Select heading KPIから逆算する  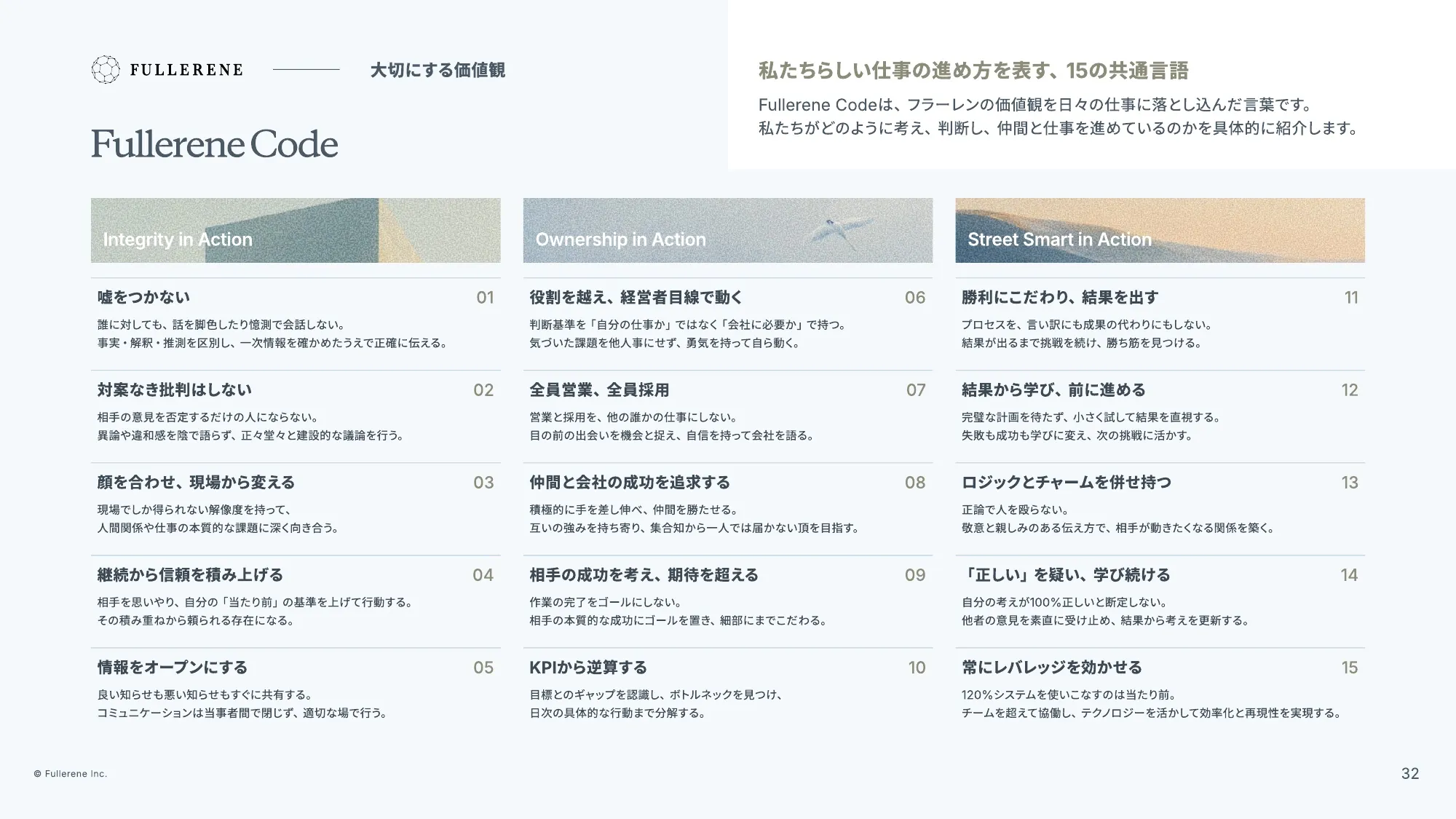tap(588, 667)
